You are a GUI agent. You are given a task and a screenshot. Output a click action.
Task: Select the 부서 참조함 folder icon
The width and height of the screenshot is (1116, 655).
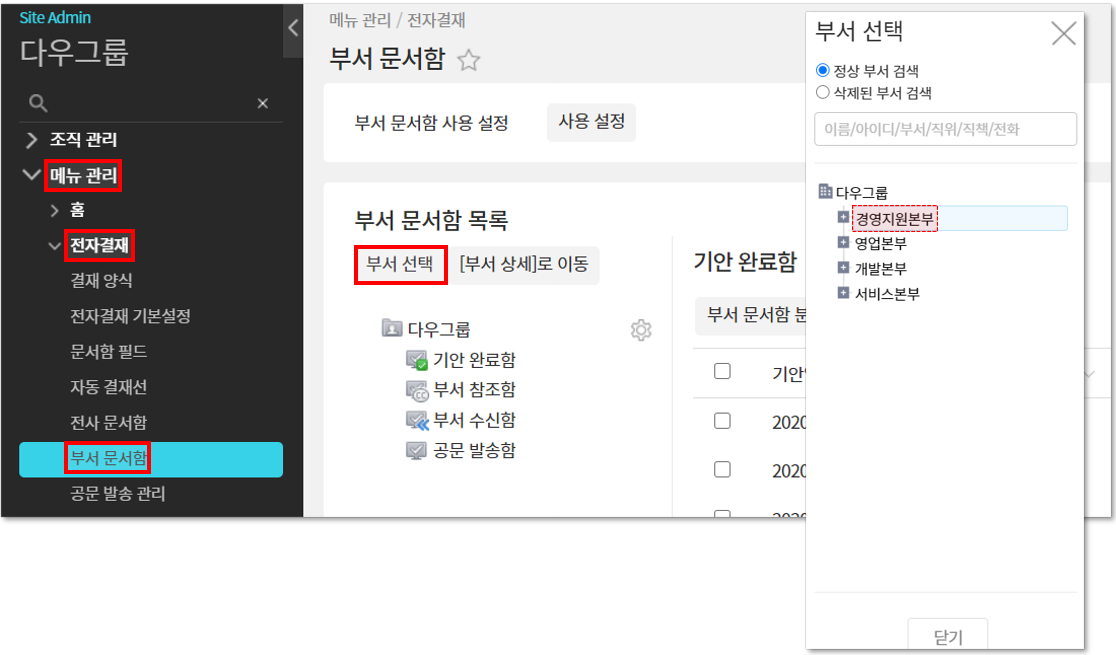[416, 390]
